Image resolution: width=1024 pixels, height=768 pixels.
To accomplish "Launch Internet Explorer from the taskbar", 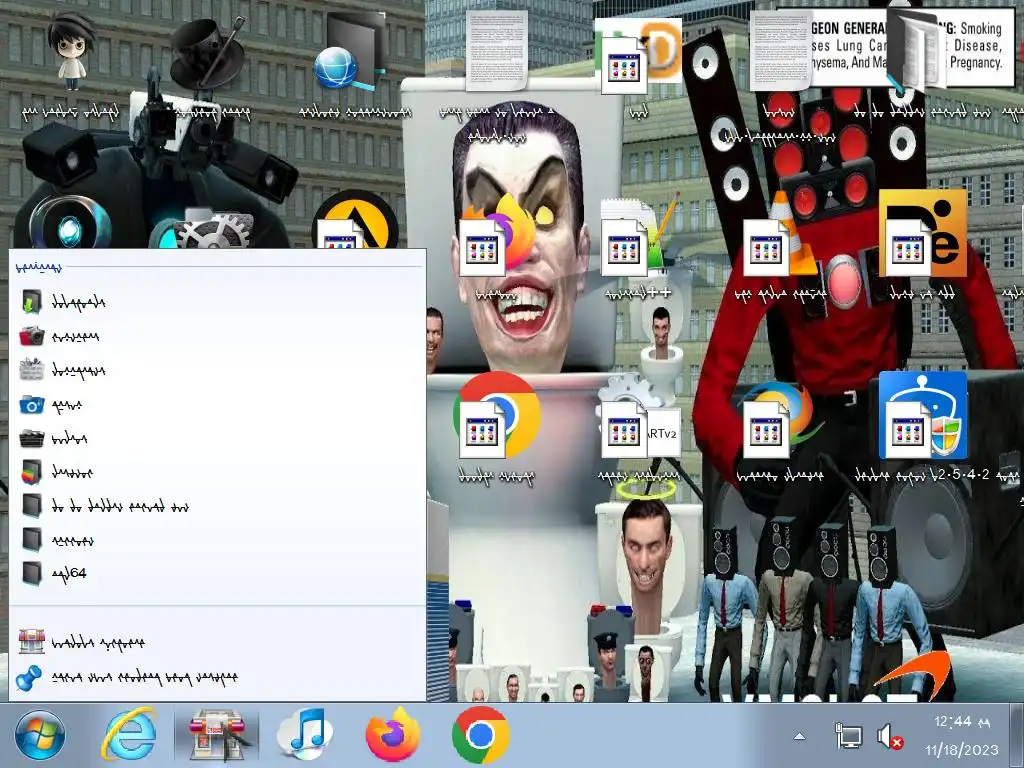I will pyautogui.click(x=129, y=737).
